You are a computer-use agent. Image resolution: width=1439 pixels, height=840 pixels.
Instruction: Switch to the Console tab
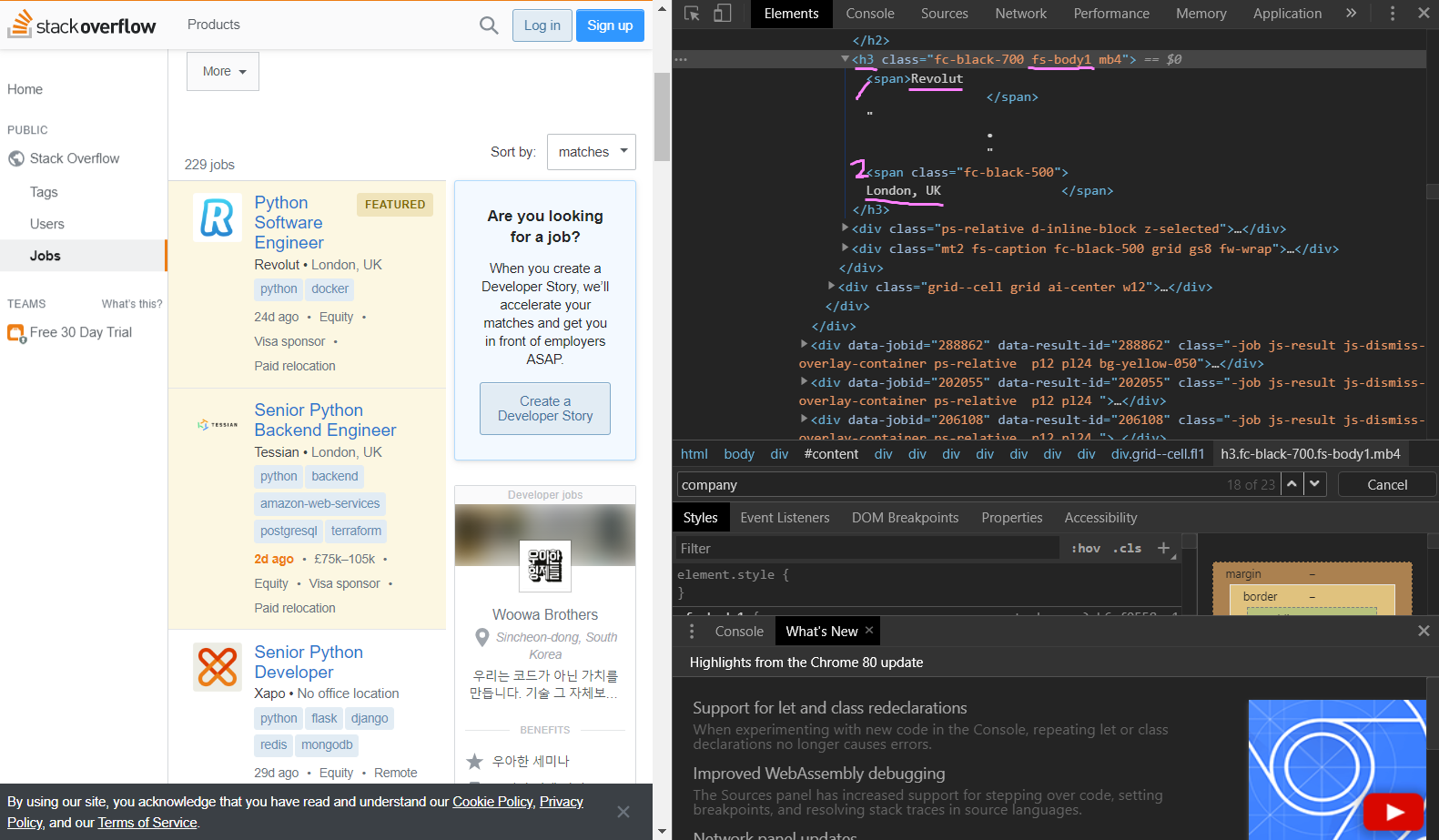[x=870, y=14]
